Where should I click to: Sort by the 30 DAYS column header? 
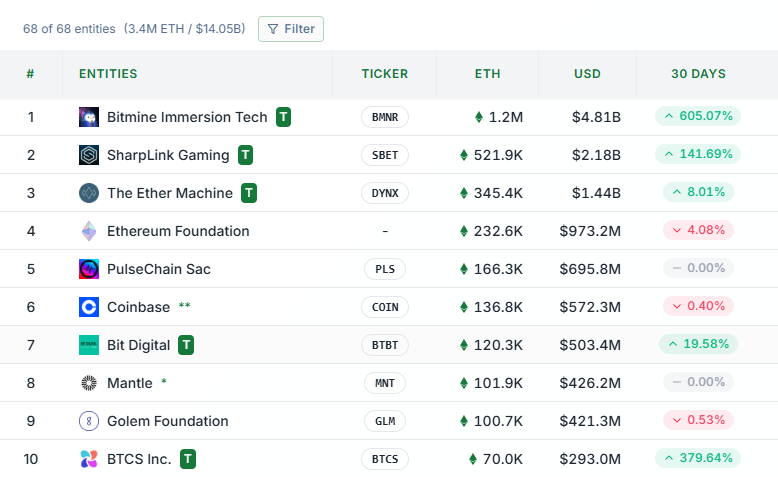point(698,74)
